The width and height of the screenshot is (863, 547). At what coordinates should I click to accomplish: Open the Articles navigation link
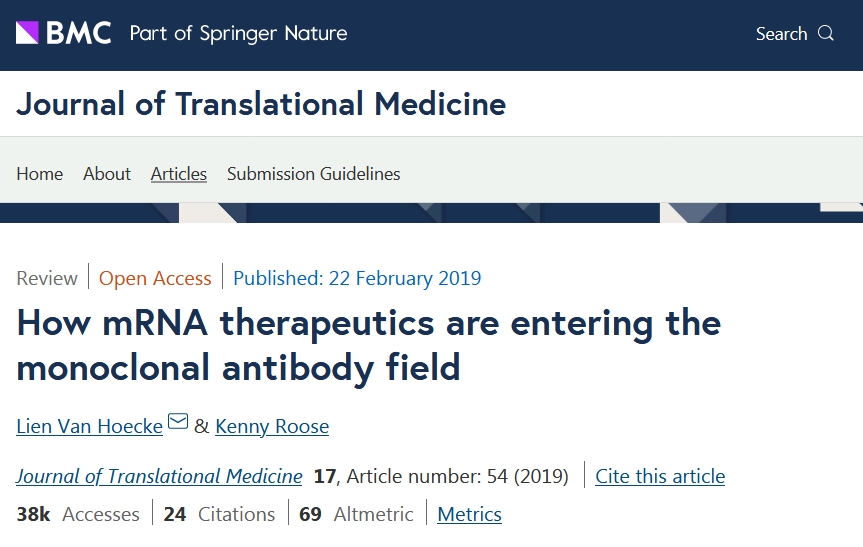pyautogui.click(x=179, y=174)
